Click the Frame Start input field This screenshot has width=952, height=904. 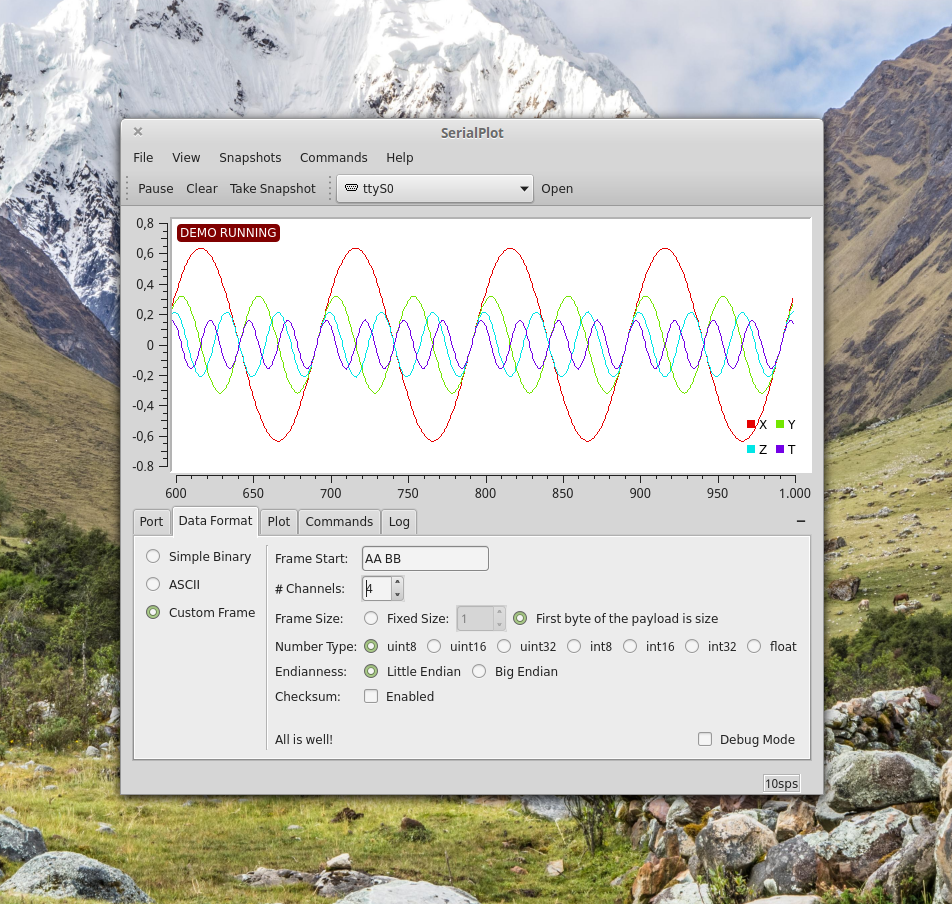[425, 559]
